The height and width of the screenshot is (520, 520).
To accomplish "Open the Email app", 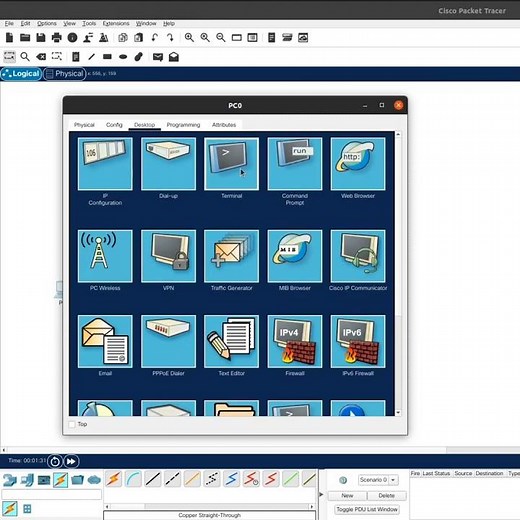I will pos(105,341).
